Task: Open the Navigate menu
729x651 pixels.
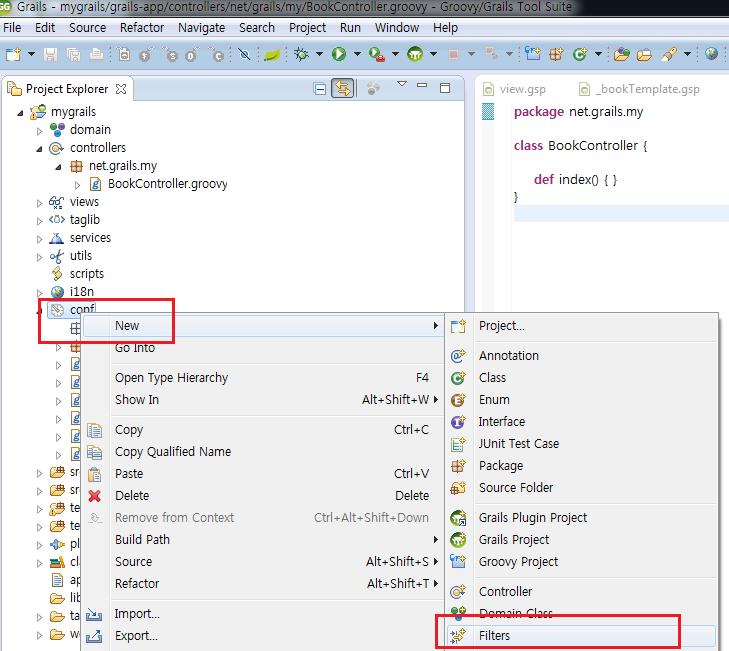Action: (x=201, y=28)
